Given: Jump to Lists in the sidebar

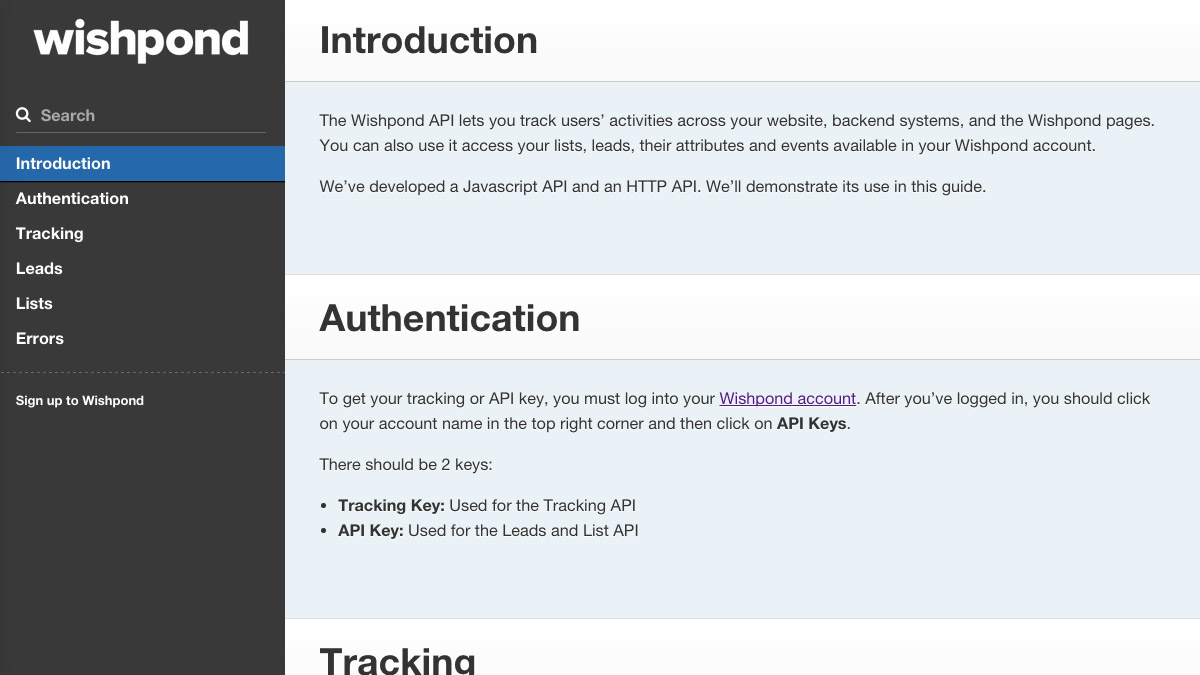Looking at the screenshot, I should [142, 303].
